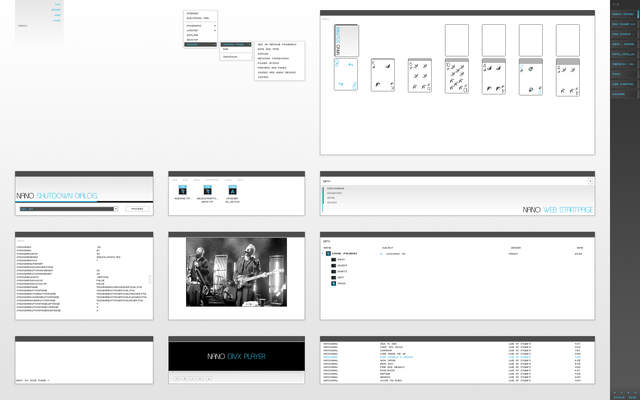Open the Shutdown dialog action dropdown
640x400 pixels.
(x=116, y=209)
